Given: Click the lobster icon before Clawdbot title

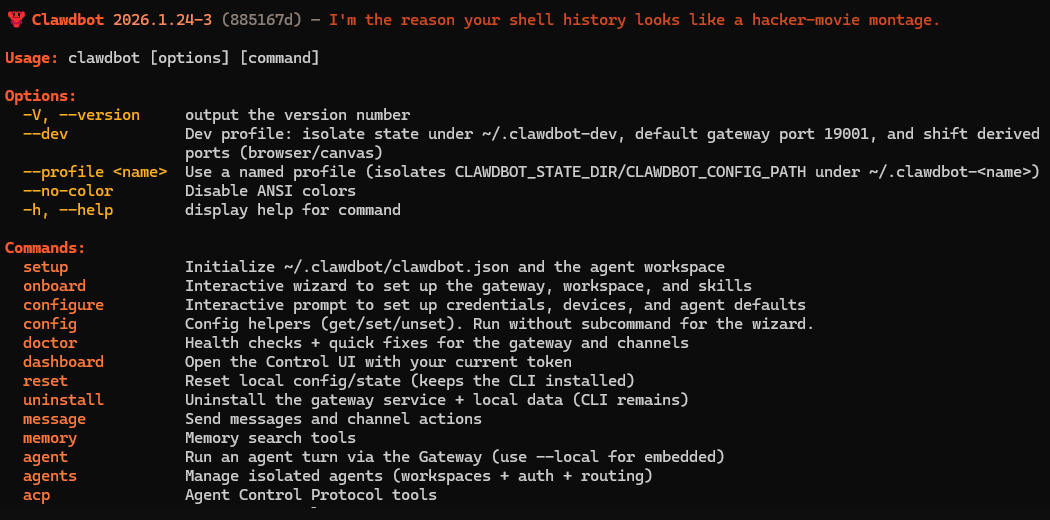Looking at the screenshot, I should [15, 19].
